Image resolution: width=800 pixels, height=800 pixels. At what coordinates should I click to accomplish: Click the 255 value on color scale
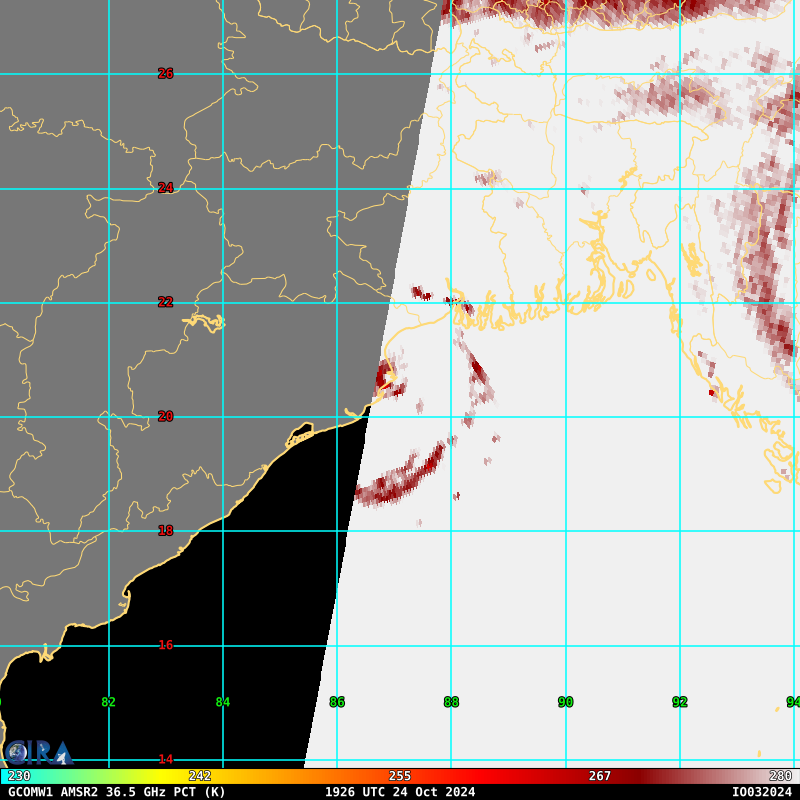click(x=400, y=776)
